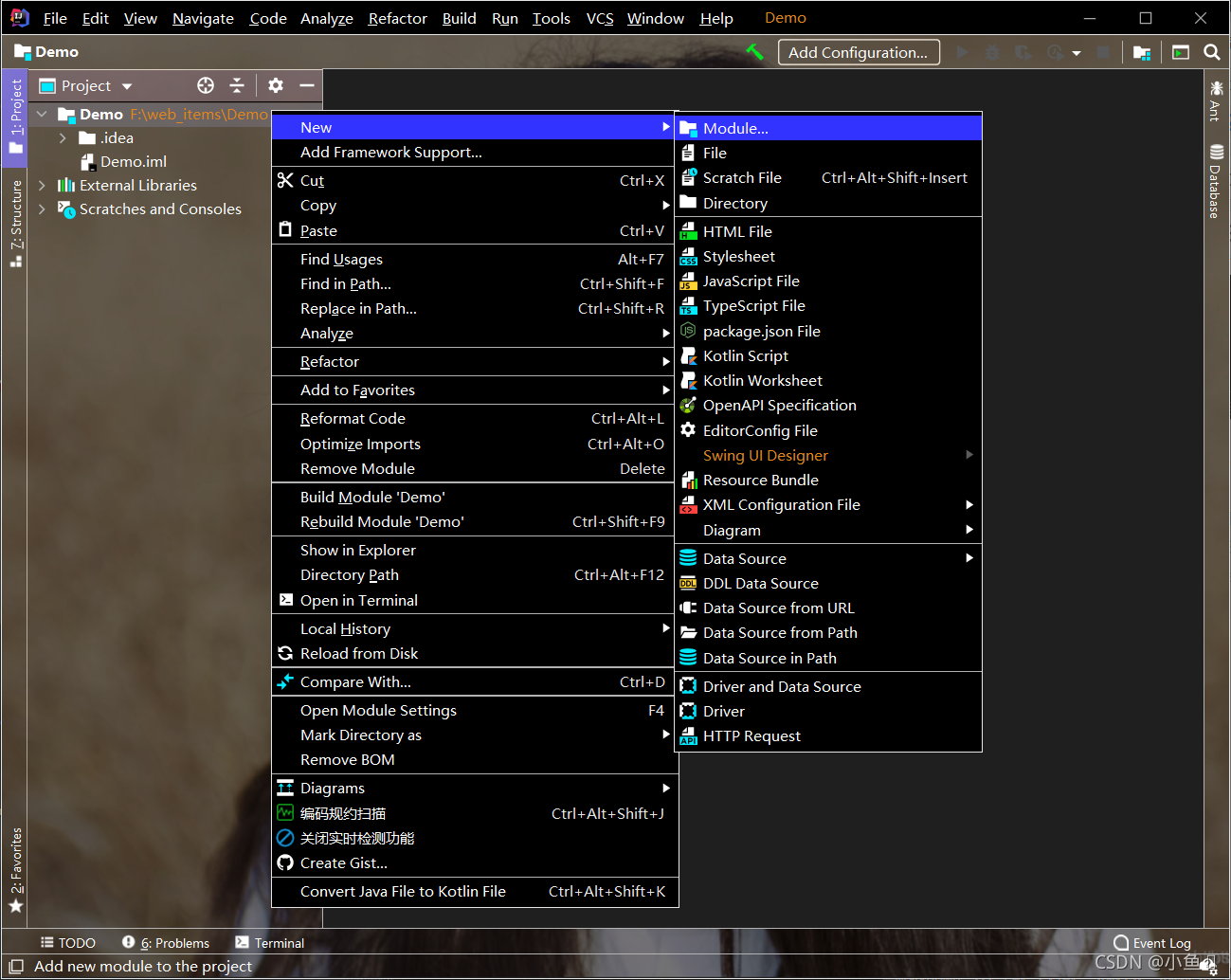Choose Create Gist in context menu
Viewport: 1231px width, 980px height.
[x=473, y=862]
